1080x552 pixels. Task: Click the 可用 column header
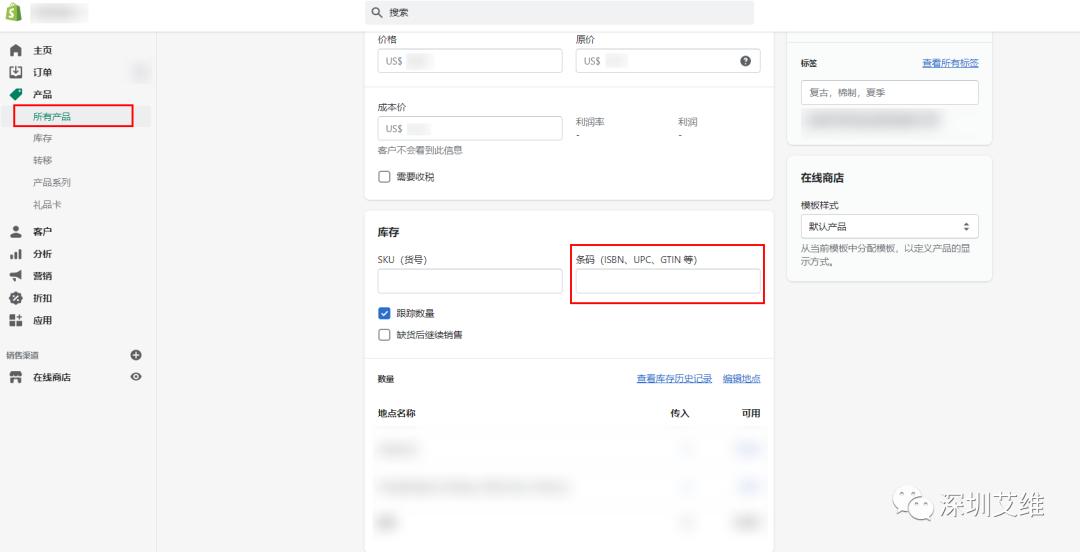751,413
